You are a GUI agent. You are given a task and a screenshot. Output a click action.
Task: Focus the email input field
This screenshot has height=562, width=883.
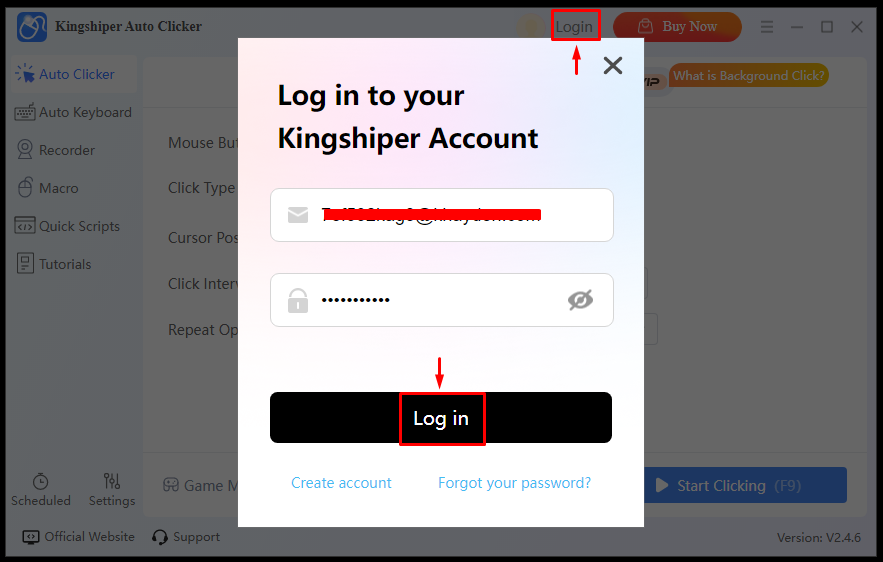coord(442,215)
